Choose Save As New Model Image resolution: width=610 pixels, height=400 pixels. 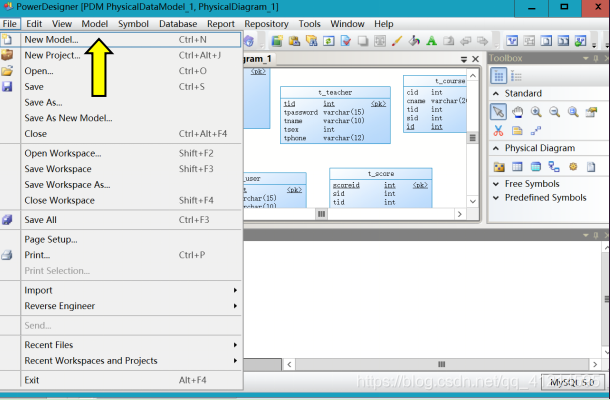click(x=121, y=118)
